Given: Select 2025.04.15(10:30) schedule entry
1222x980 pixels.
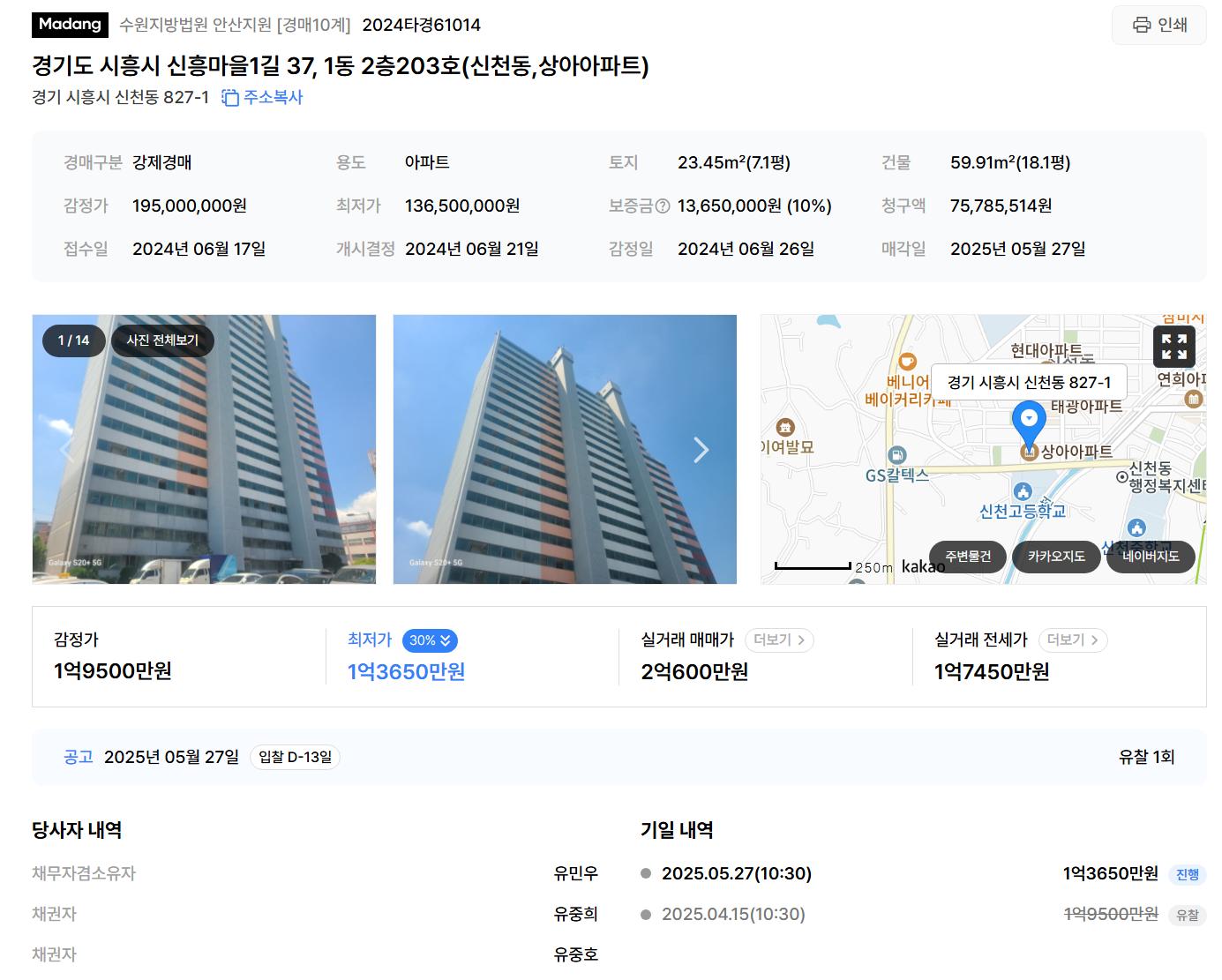Looking at the screenshot, I should point(733,914).
